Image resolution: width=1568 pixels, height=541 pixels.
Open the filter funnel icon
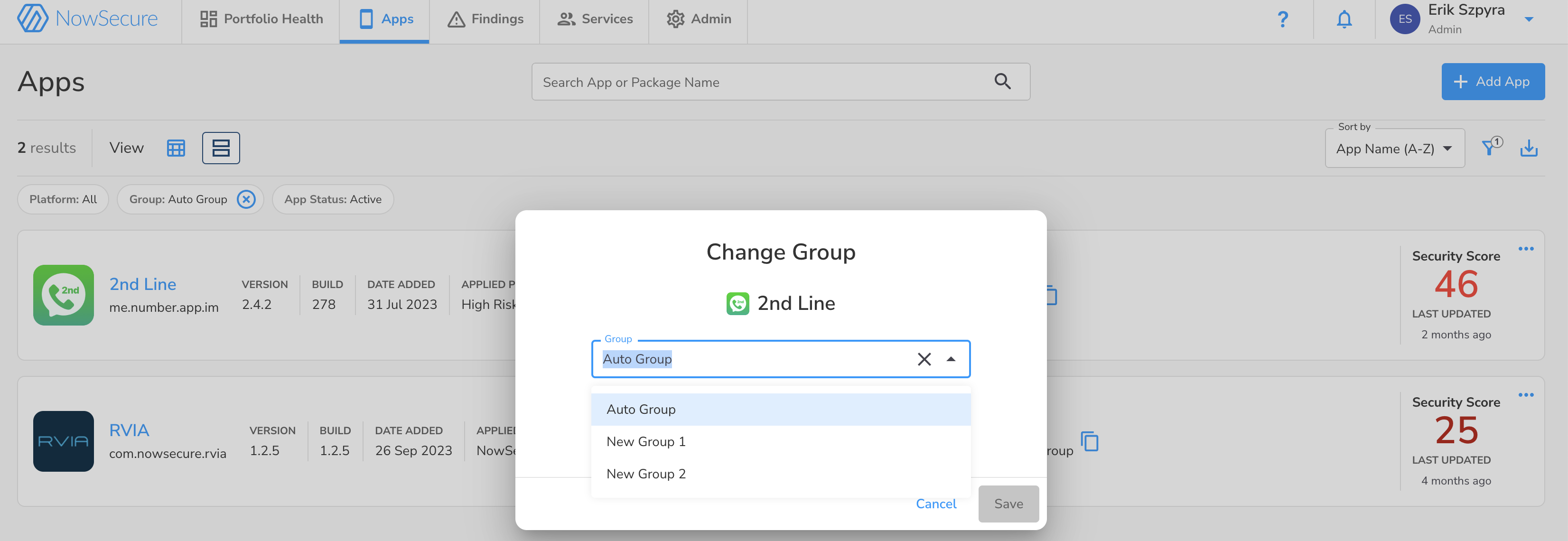(1491, 147)
